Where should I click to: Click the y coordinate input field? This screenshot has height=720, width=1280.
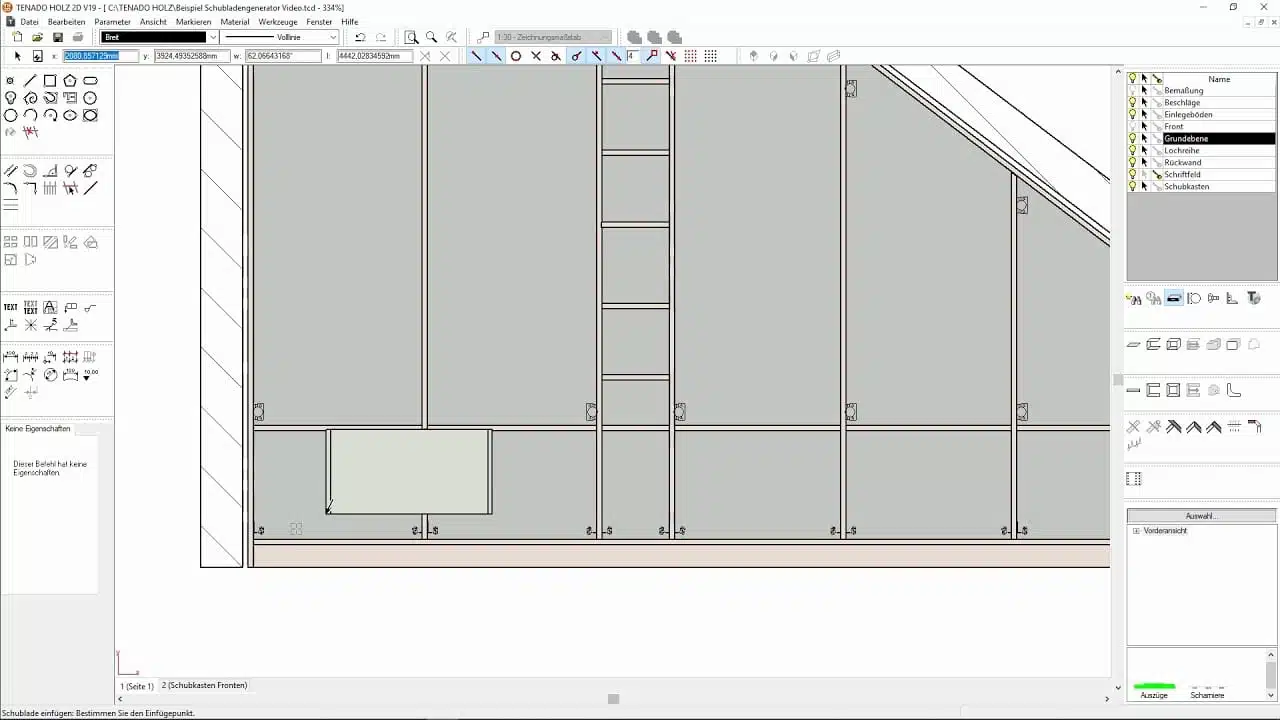coord(192,56)
